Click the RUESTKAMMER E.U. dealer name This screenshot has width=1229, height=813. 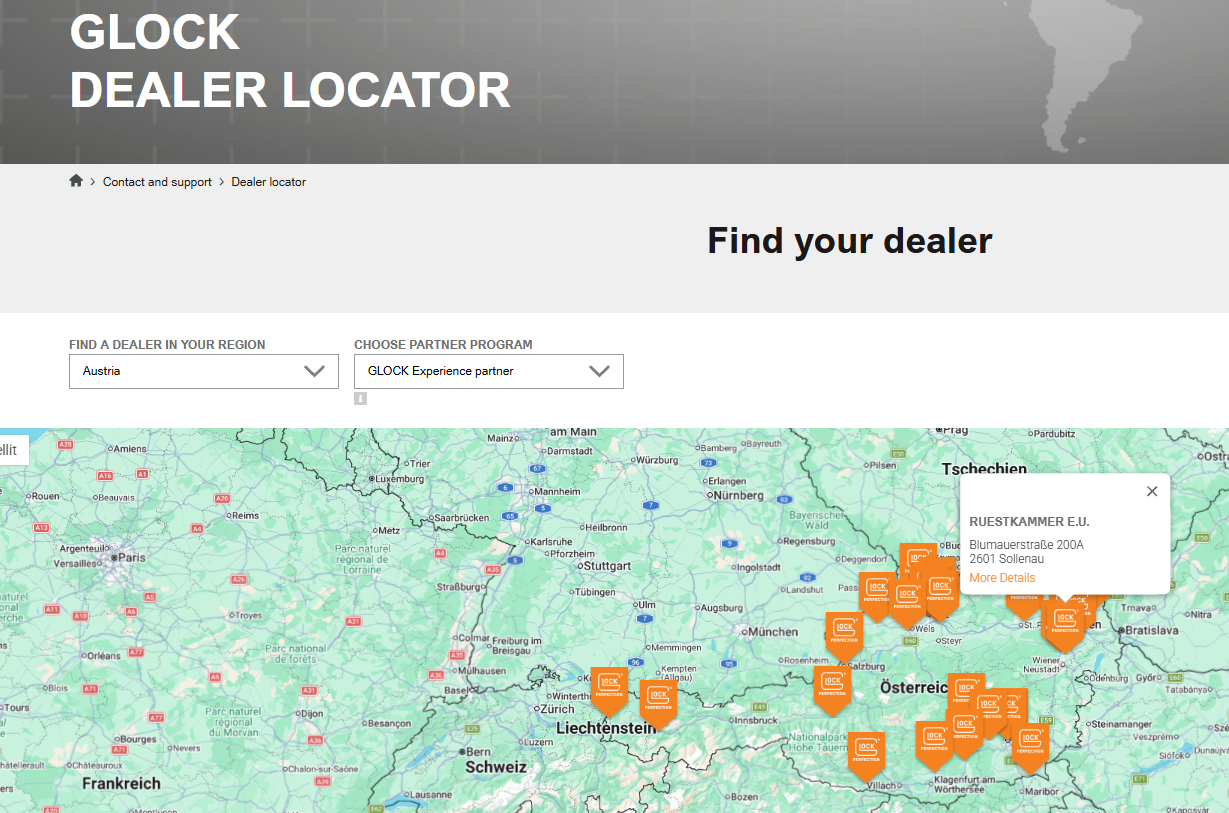[1029, 522]
